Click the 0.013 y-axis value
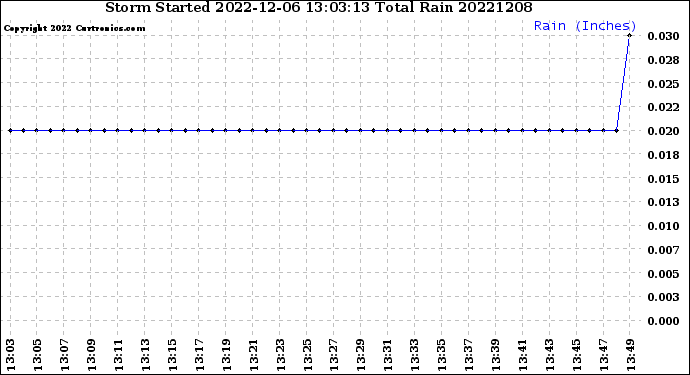The image size is (690, 375). coord(663,202)
